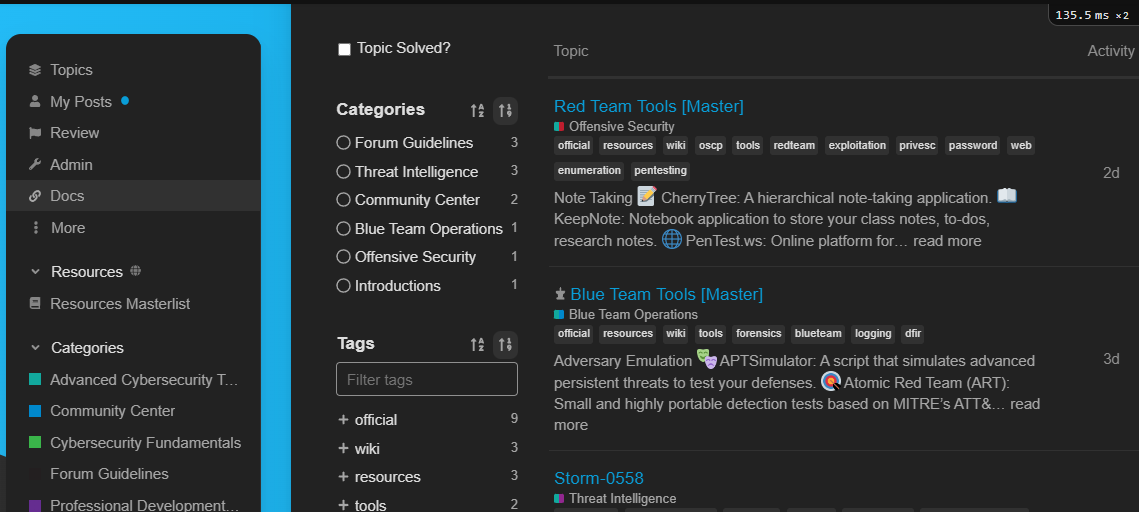The image size is (1139, 512).
Task: Click the Review flag icon
Action: pos(35,133)
